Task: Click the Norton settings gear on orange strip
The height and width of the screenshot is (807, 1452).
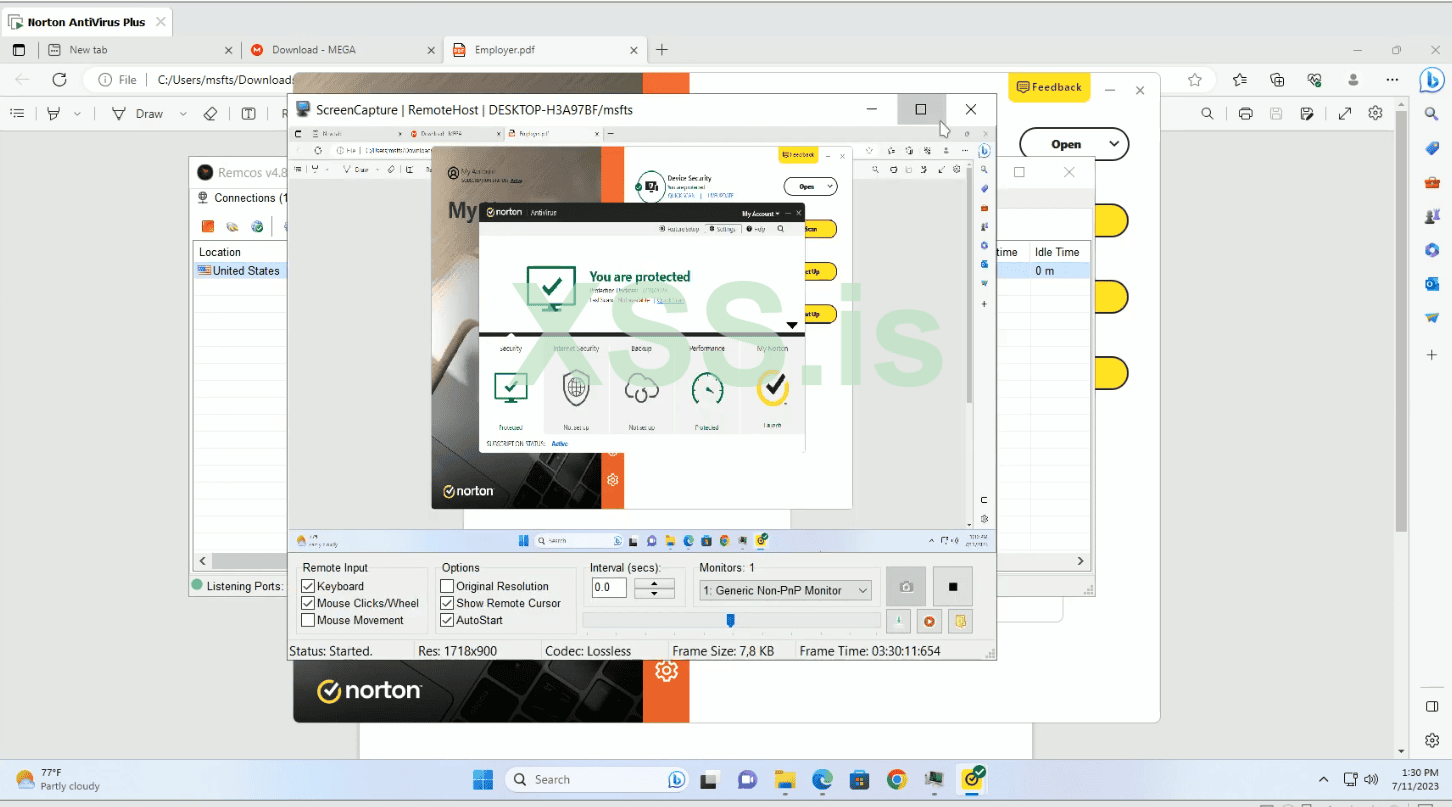Action: tap(666, 672)
